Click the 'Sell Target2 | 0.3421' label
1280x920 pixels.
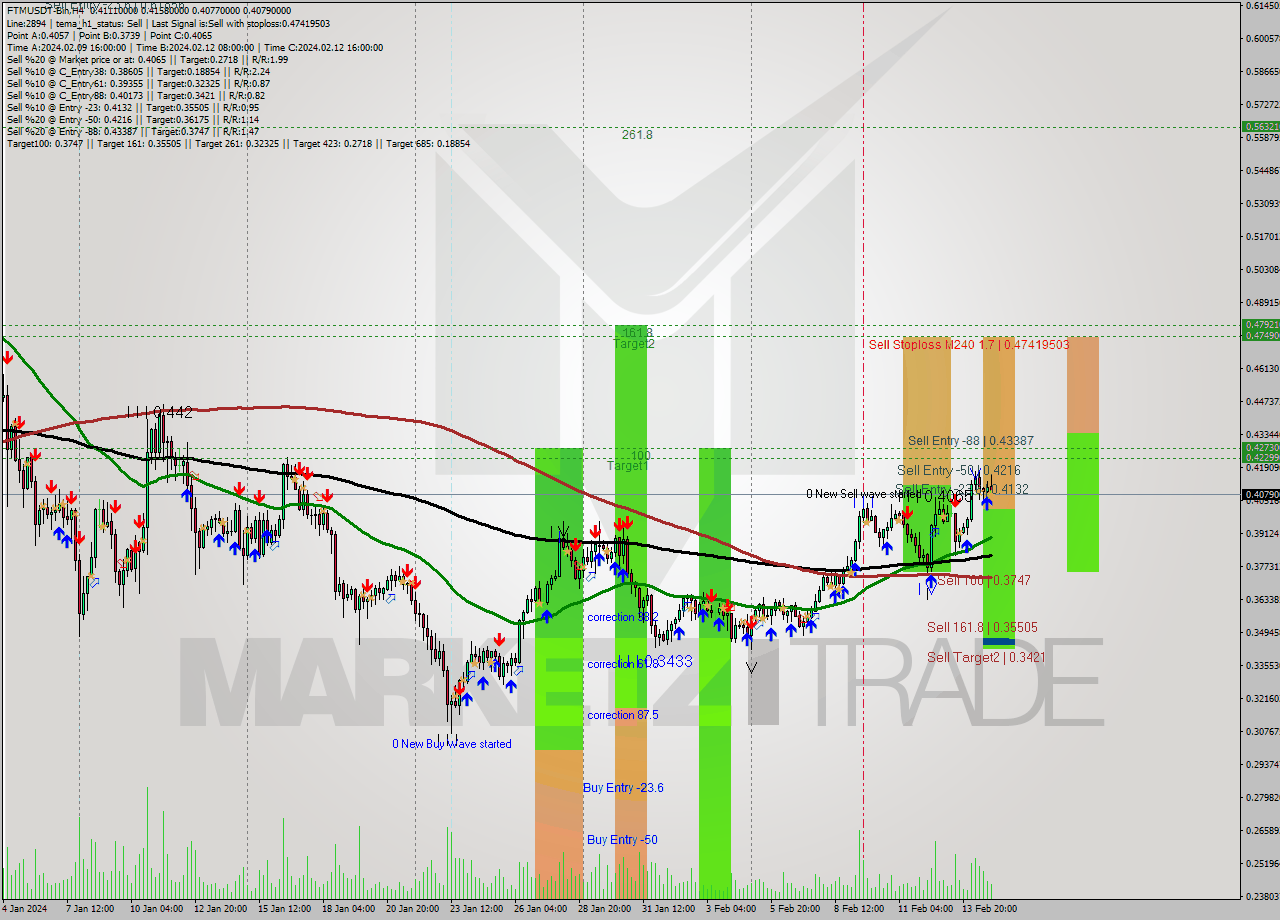coord(986,657)
